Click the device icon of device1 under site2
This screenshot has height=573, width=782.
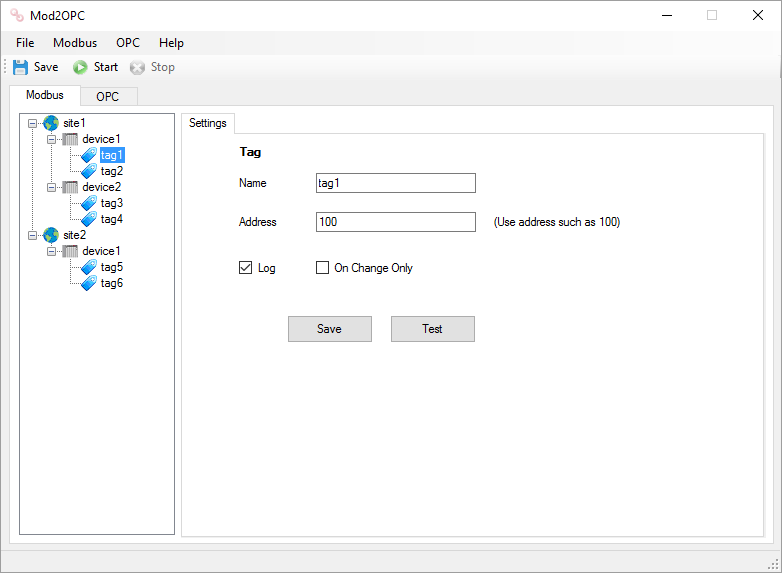tap(70, 251)
